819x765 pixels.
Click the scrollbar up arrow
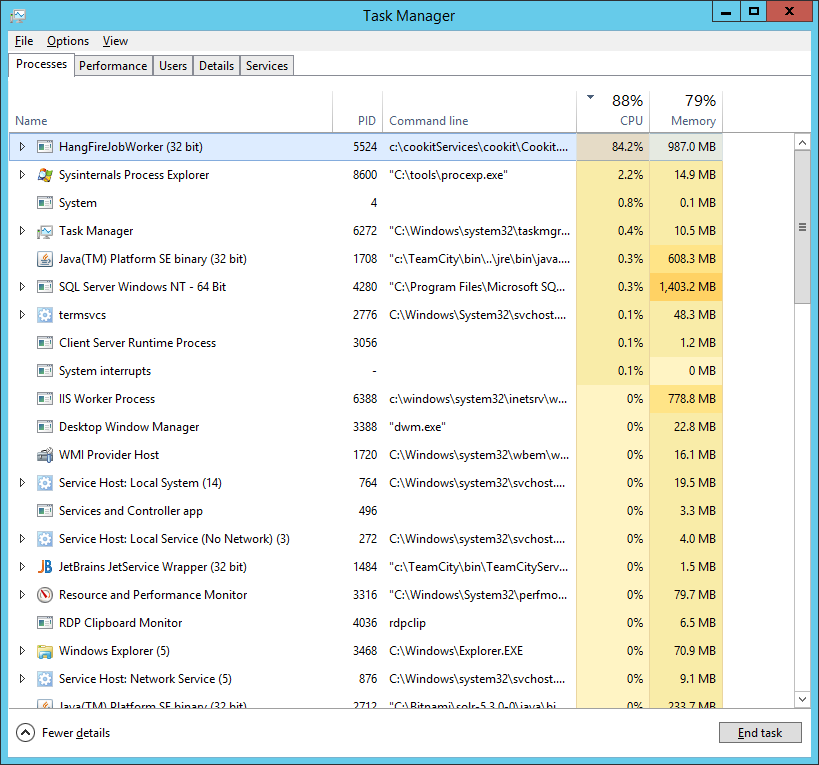coord(802,142)
